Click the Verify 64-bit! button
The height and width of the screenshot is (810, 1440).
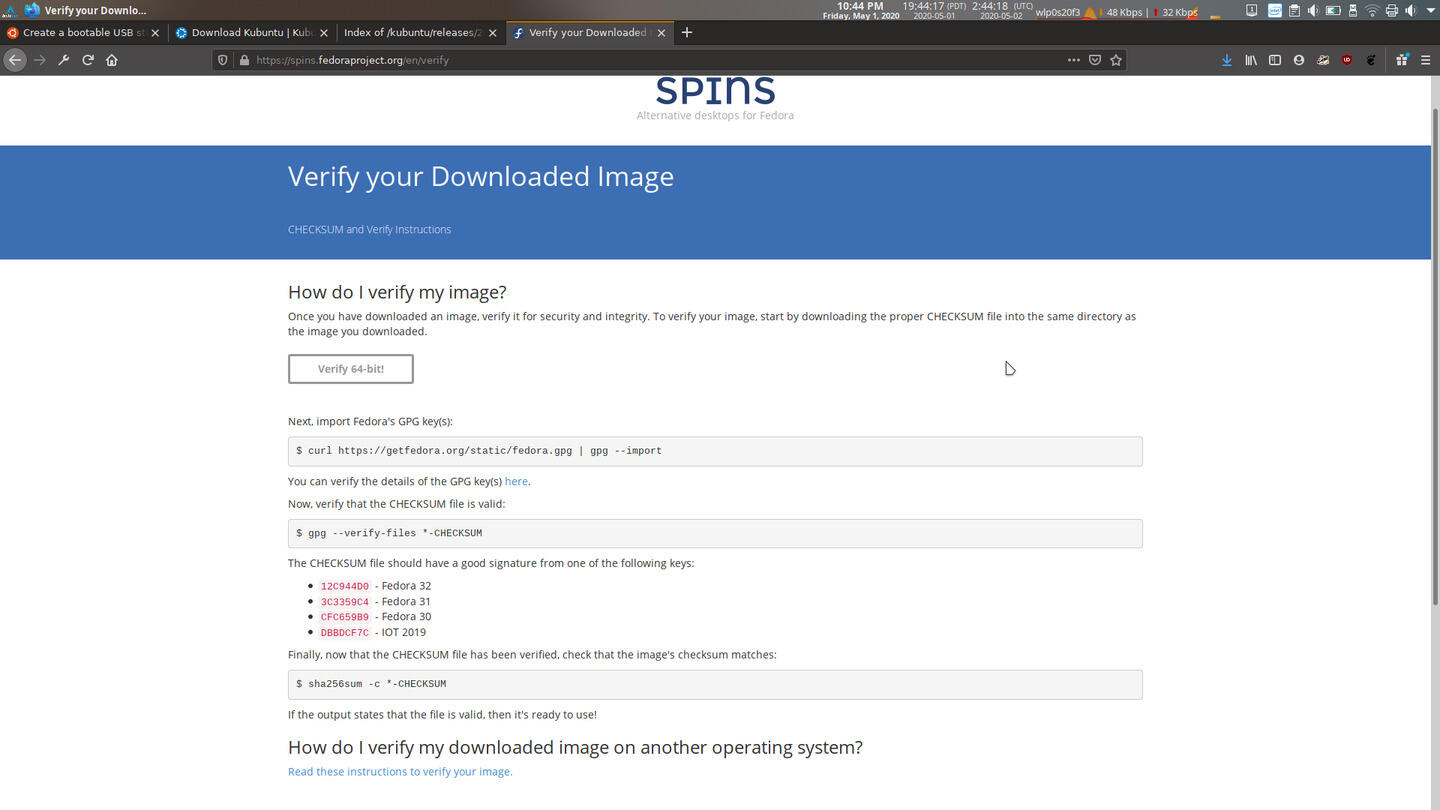pyautogui.click(x=351, y=369)
